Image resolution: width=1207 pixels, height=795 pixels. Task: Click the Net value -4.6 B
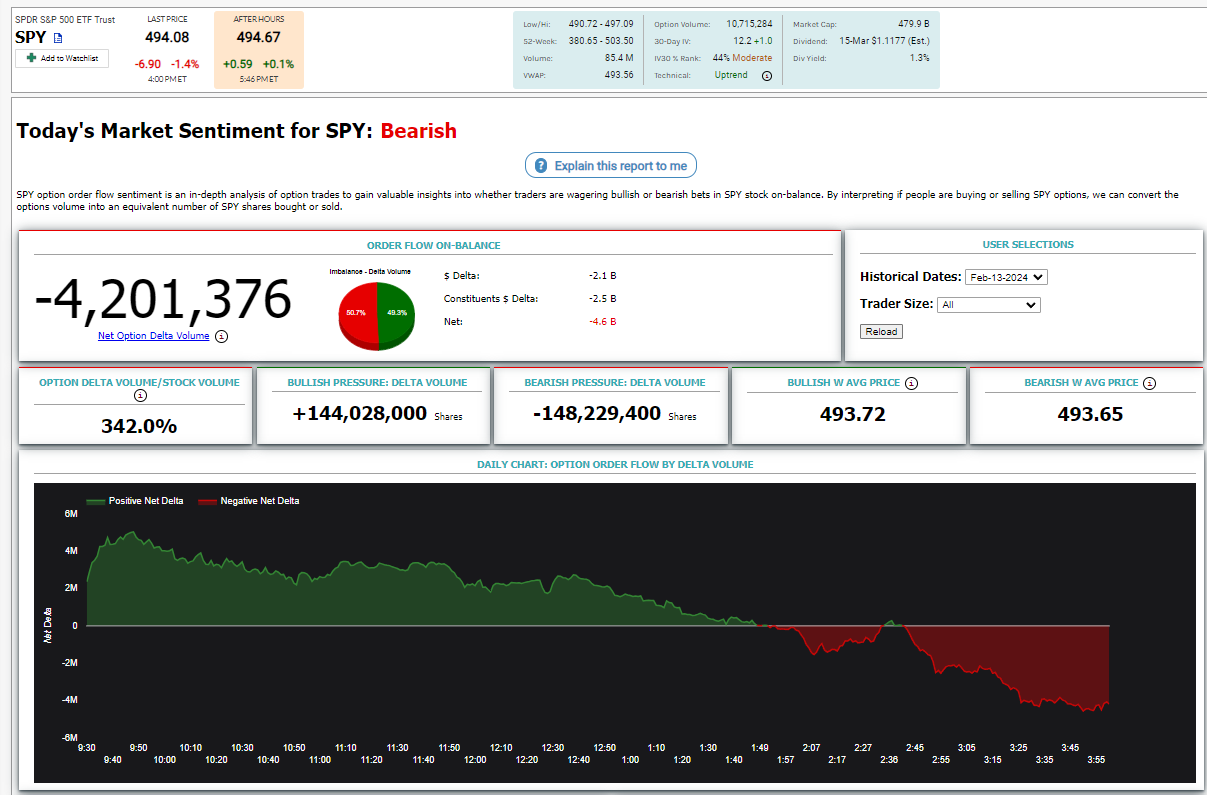(603, 322)
